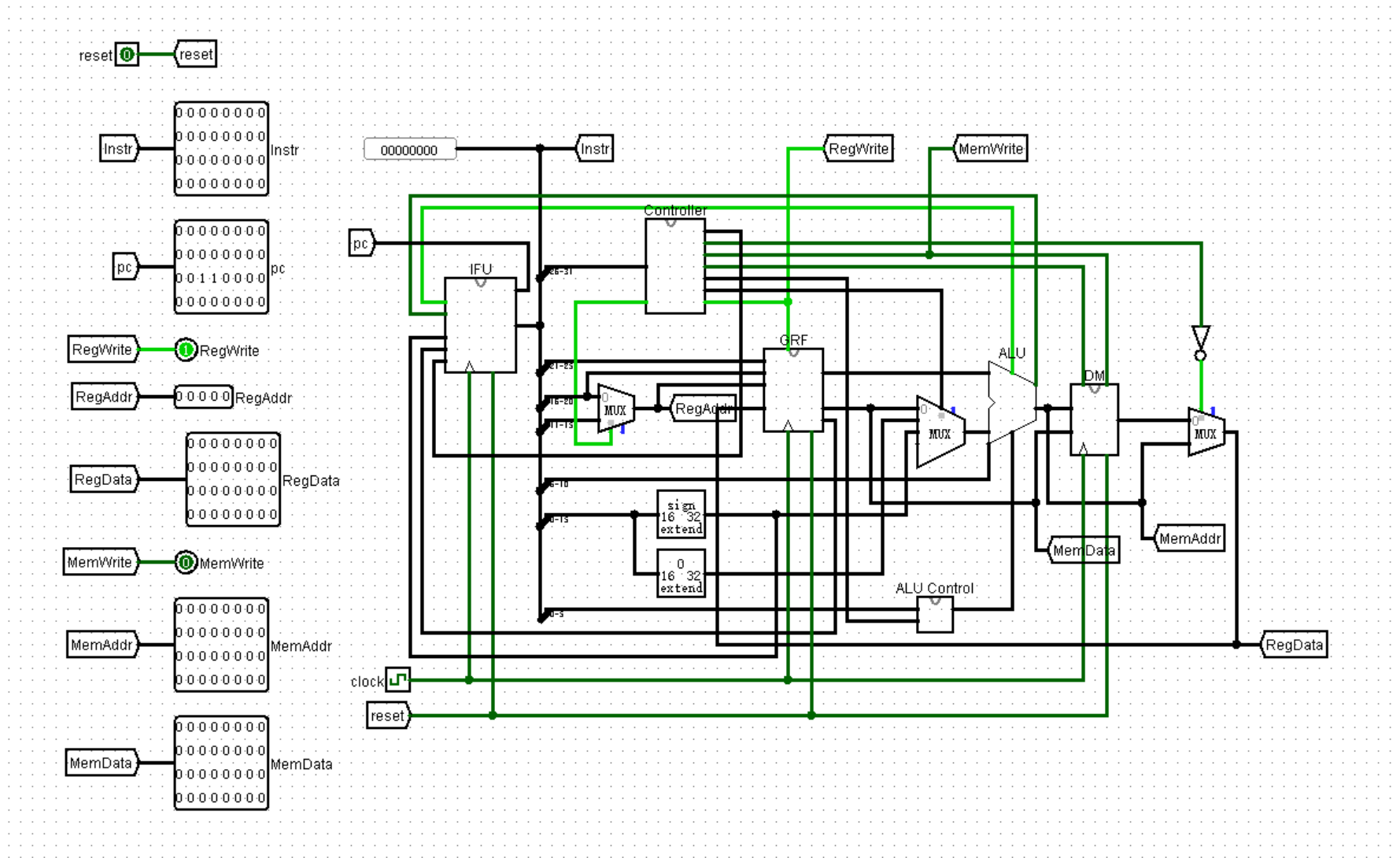Image resolution: width=1400 pixels, height=858 pixels.
Task: Select the MemAddr tunnel below the DM
Action: 1188,538
